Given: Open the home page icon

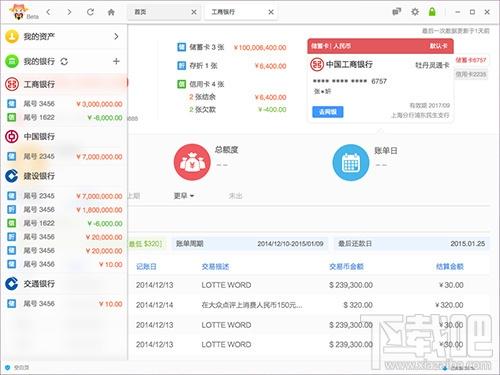Looking at the screenshot, I should (x=111, y=12).
